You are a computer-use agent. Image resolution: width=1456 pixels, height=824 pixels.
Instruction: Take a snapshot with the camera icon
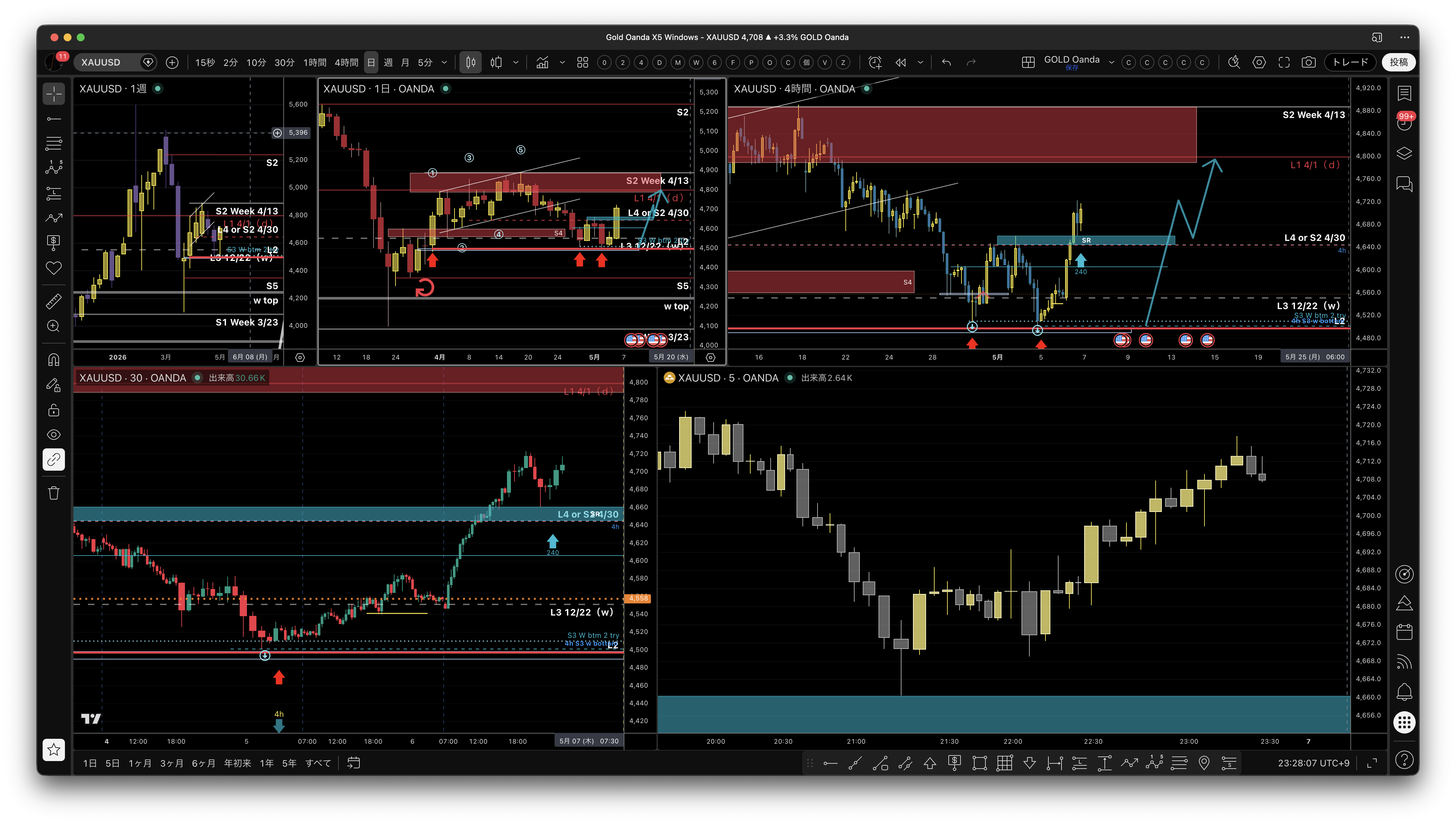click(x=1308, y=62)
